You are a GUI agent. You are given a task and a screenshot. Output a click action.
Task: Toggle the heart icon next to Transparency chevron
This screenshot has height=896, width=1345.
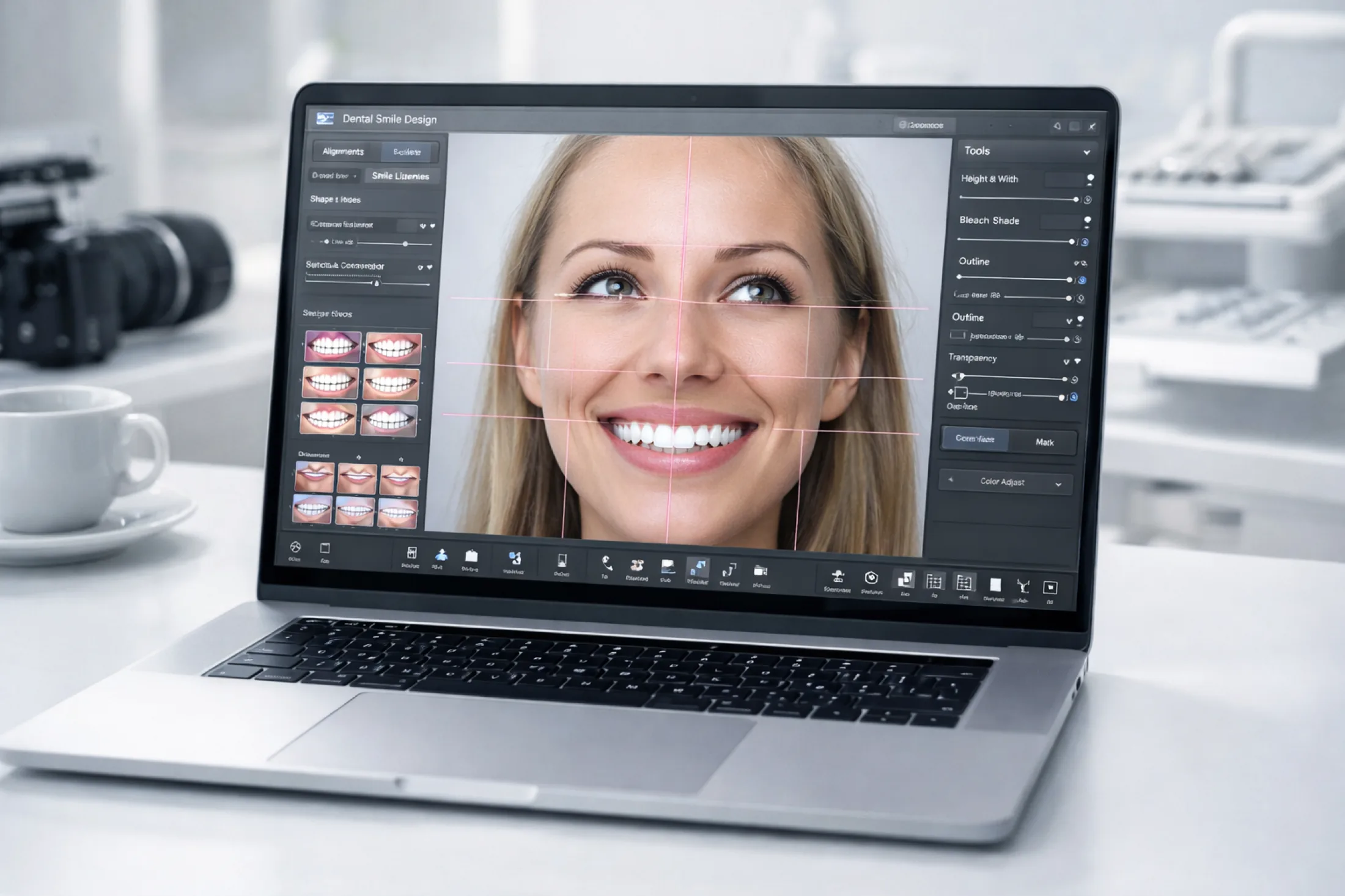pyautogui.click(x=1077, y=361)
